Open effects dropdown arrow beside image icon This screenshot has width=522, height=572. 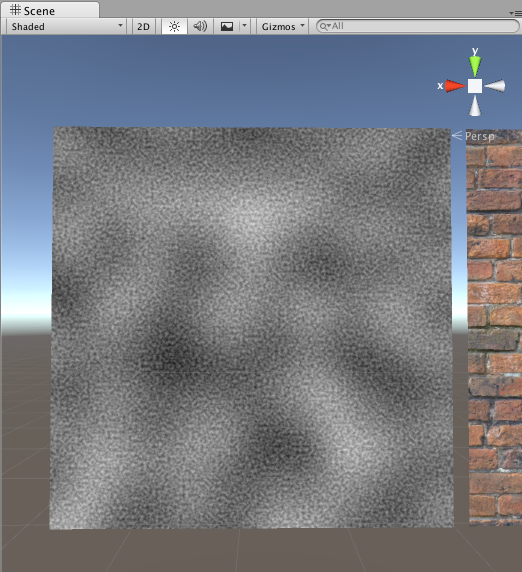245,27
